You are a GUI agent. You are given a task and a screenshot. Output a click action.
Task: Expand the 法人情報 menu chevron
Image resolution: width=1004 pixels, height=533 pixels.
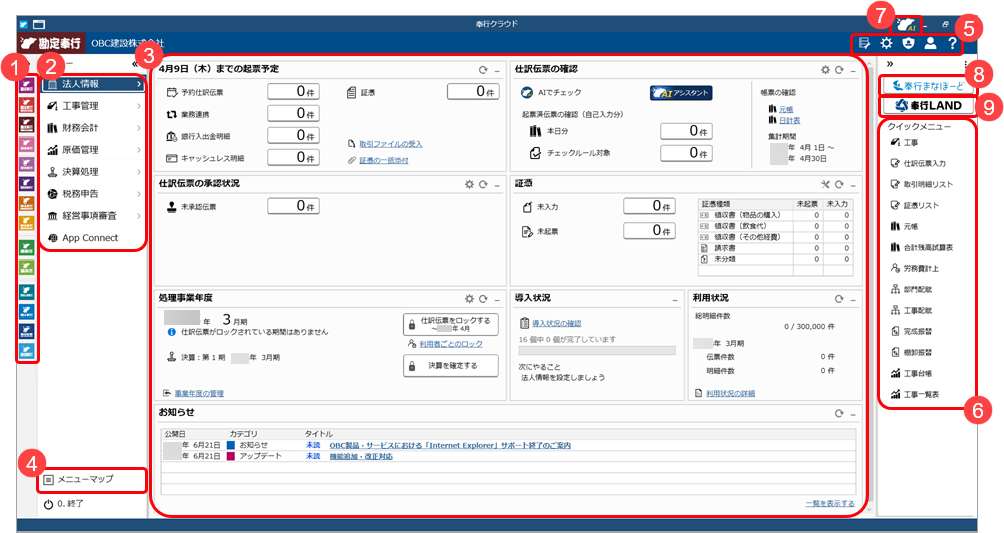click(x=138, y=84)
